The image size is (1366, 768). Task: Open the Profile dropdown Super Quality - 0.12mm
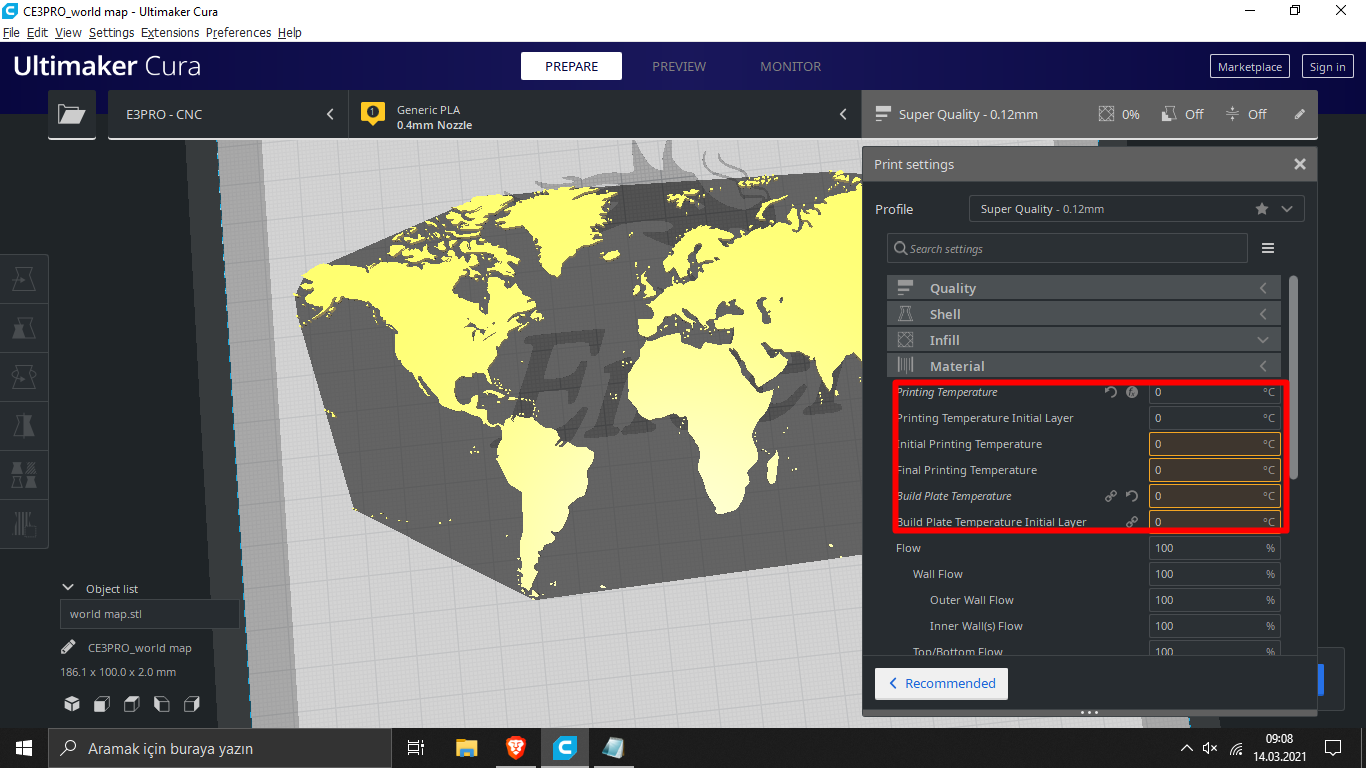(x=1136, y=209)
